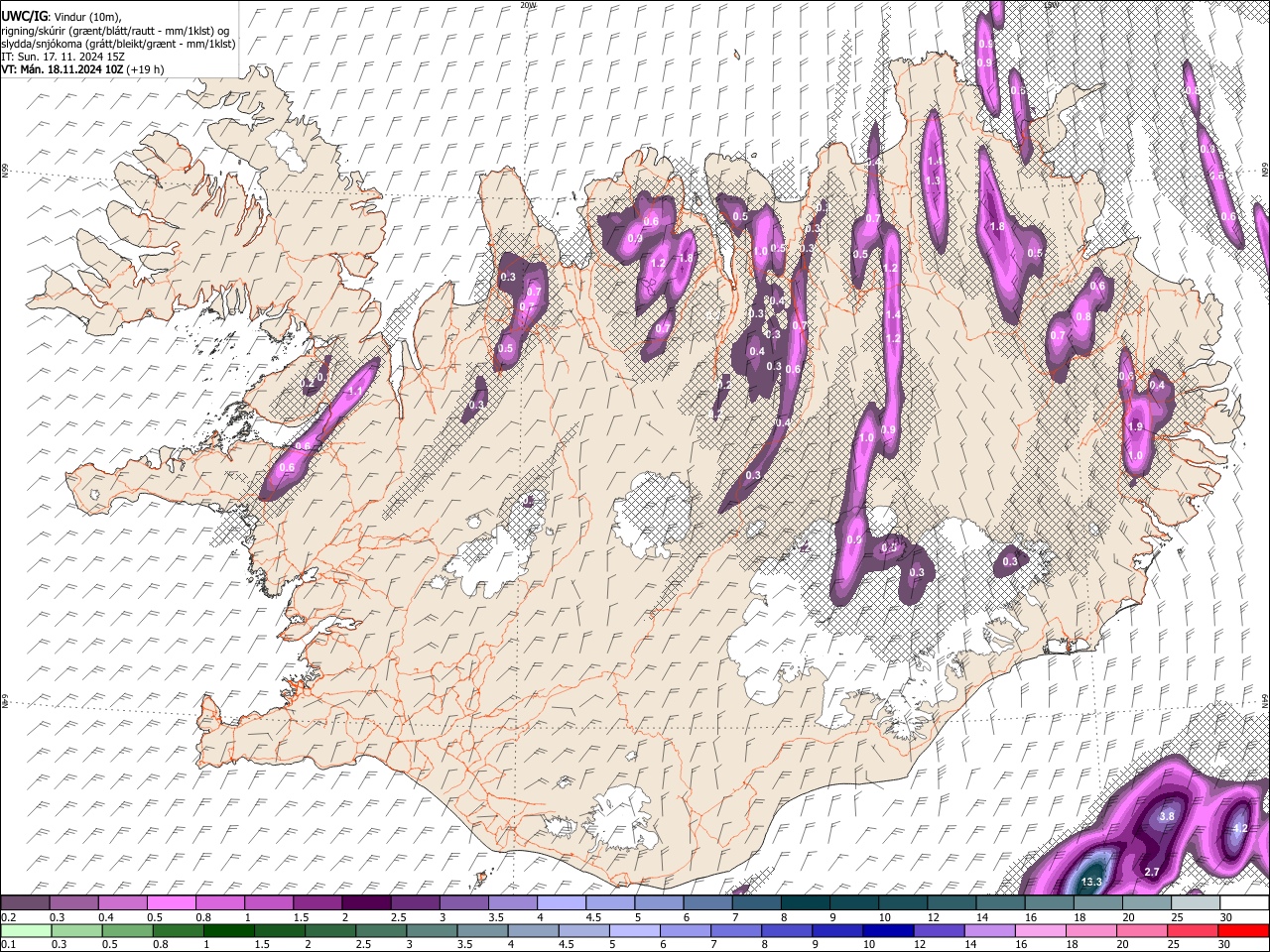Viewport: 1270px width, 952px height.
Task: Click the 2.7 precipitation value label
Action: coord(1152,872)
